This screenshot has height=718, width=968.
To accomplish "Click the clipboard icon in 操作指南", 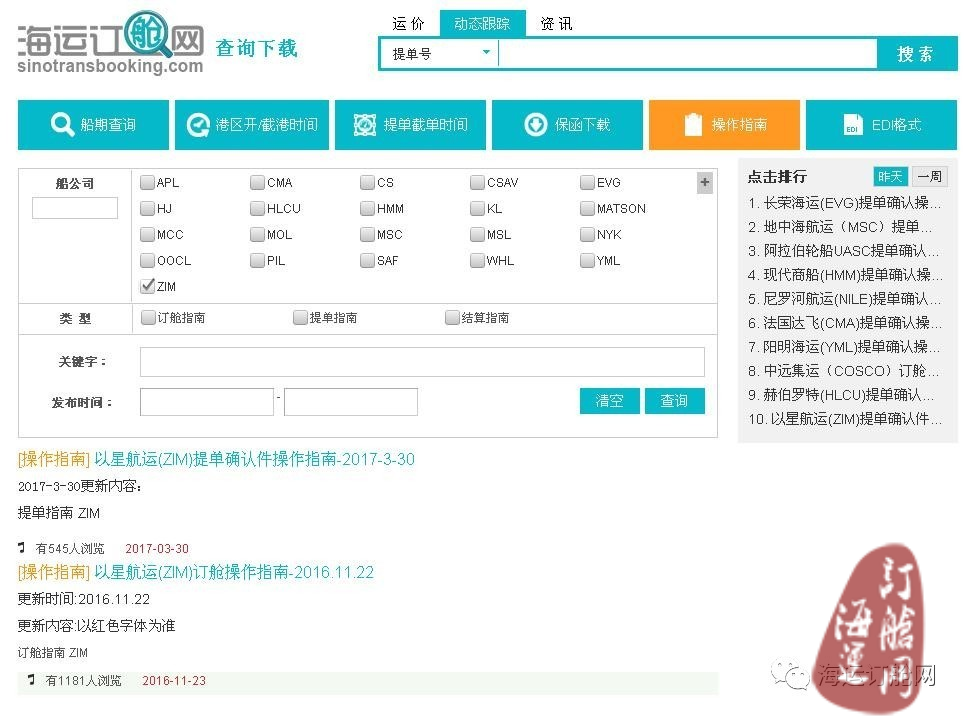I will (x=693, y=124).
